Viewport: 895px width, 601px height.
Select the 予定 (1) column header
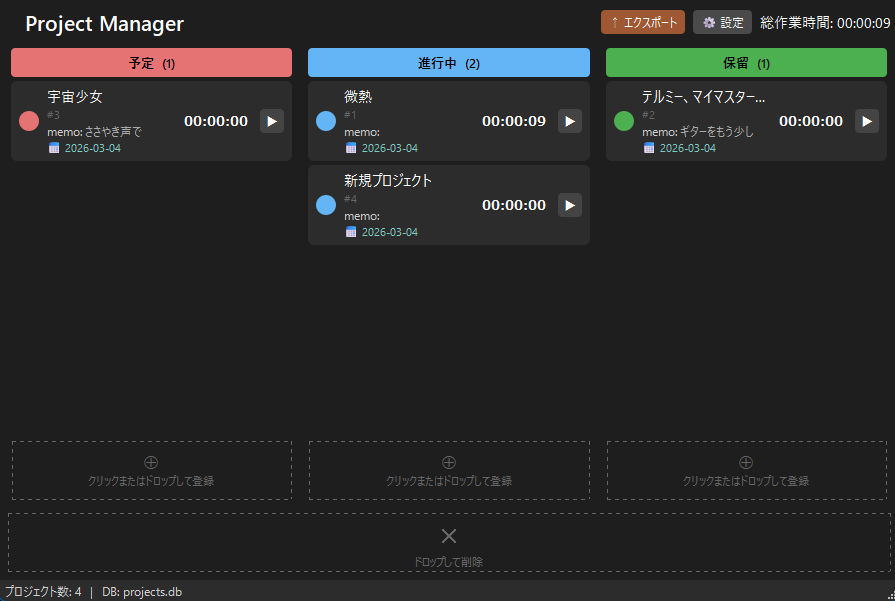pos(151,63)
